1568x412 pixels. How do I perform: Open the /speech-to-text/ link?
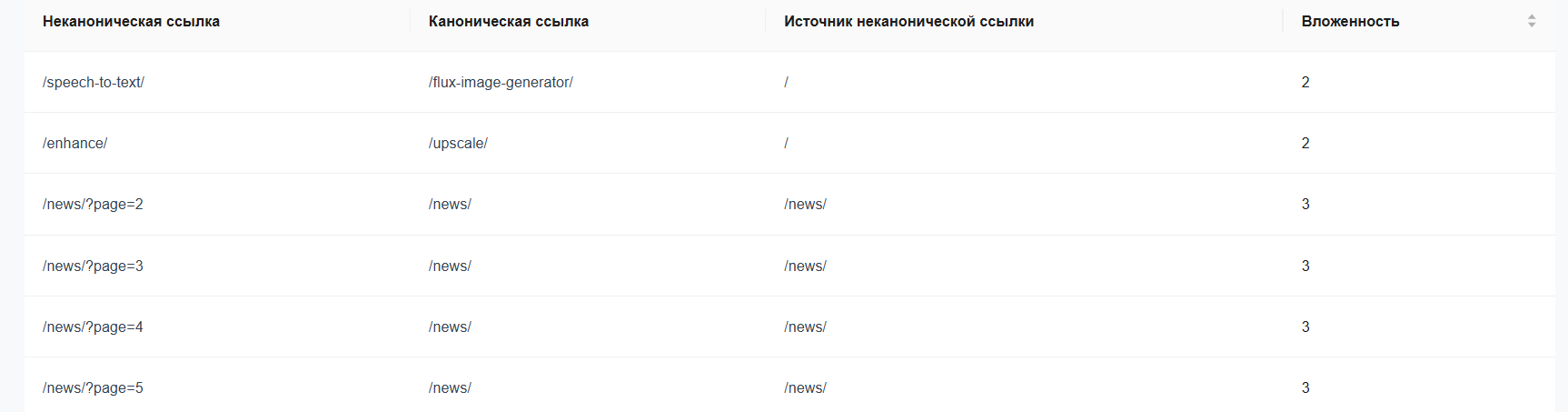click(94, 82)
